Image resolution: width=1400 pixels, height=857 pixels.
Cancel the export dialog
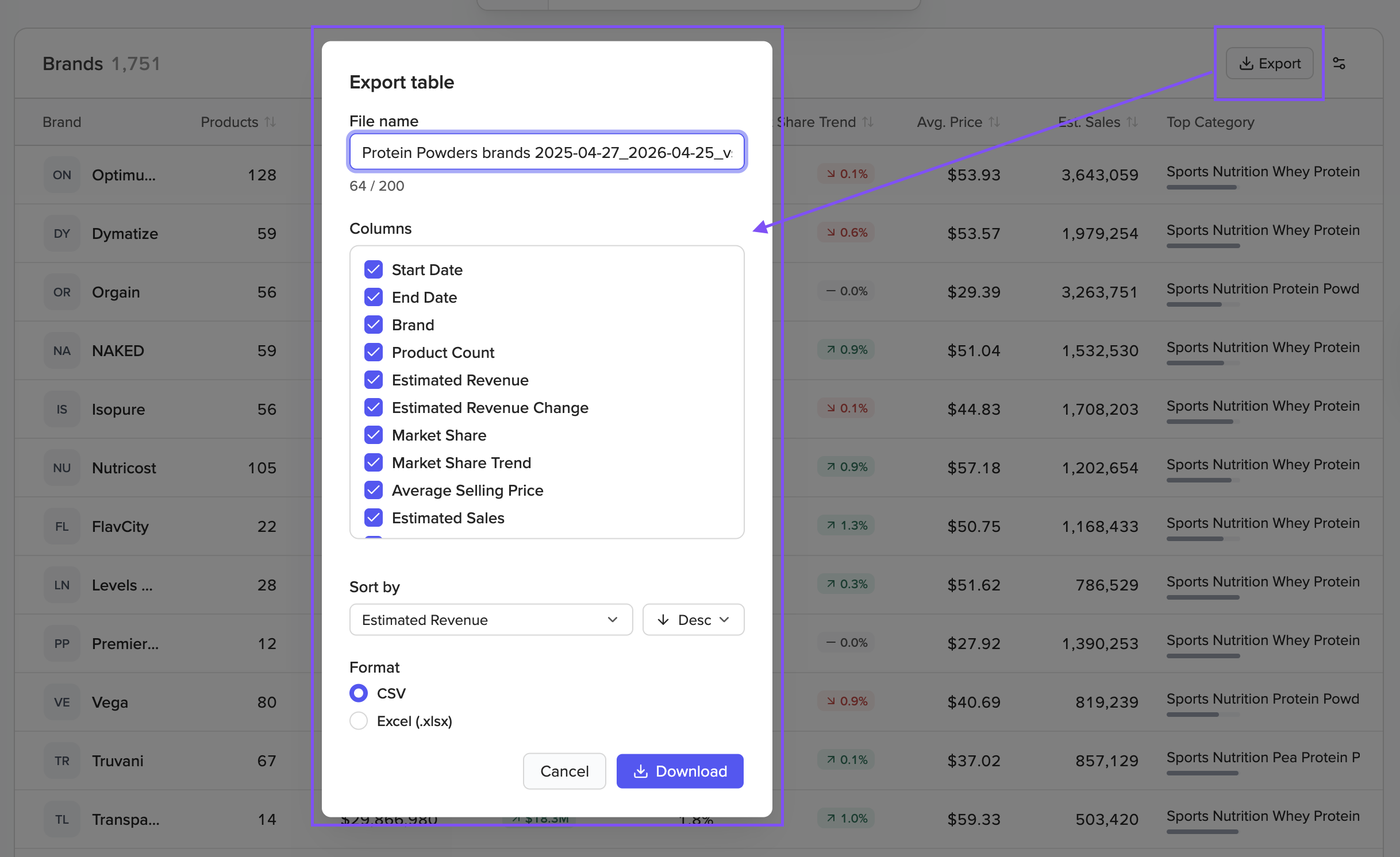[564, 771]
